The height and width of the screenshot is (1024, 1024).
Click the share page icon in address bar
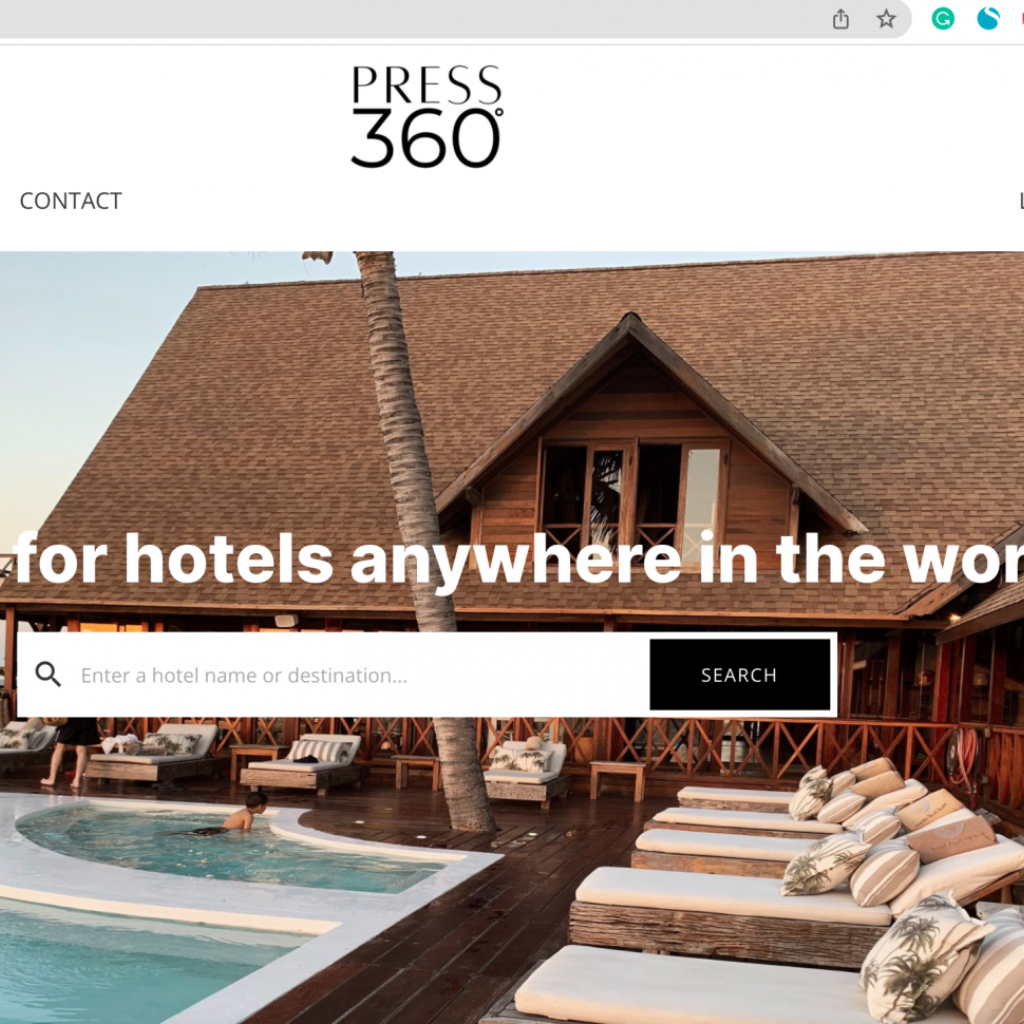[840, 19]
